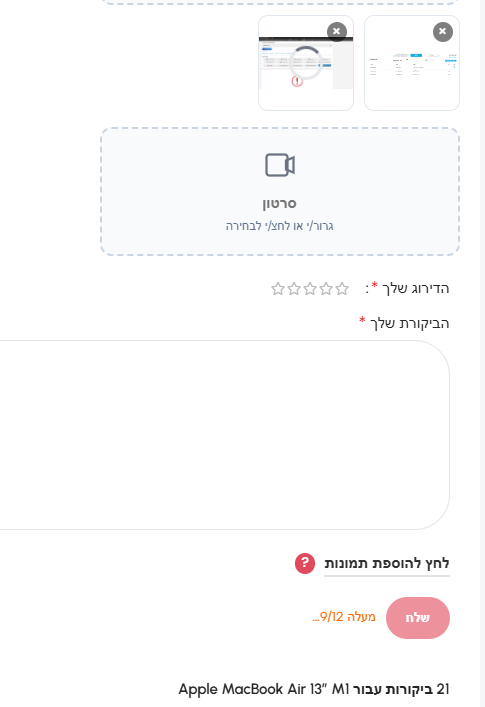Click the סרטון video drop zone title
485x707 pixels.
279,204
